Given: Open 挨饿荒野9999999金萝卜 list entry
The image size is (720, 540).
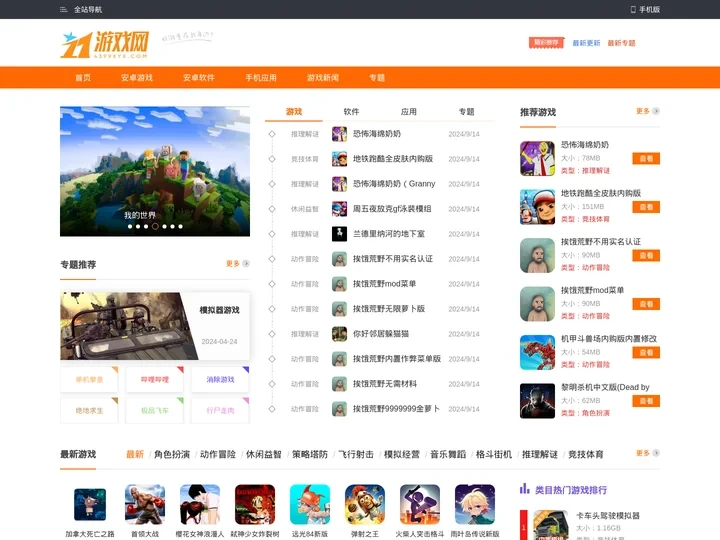Looking at the screenshot, I should (396, 409).
